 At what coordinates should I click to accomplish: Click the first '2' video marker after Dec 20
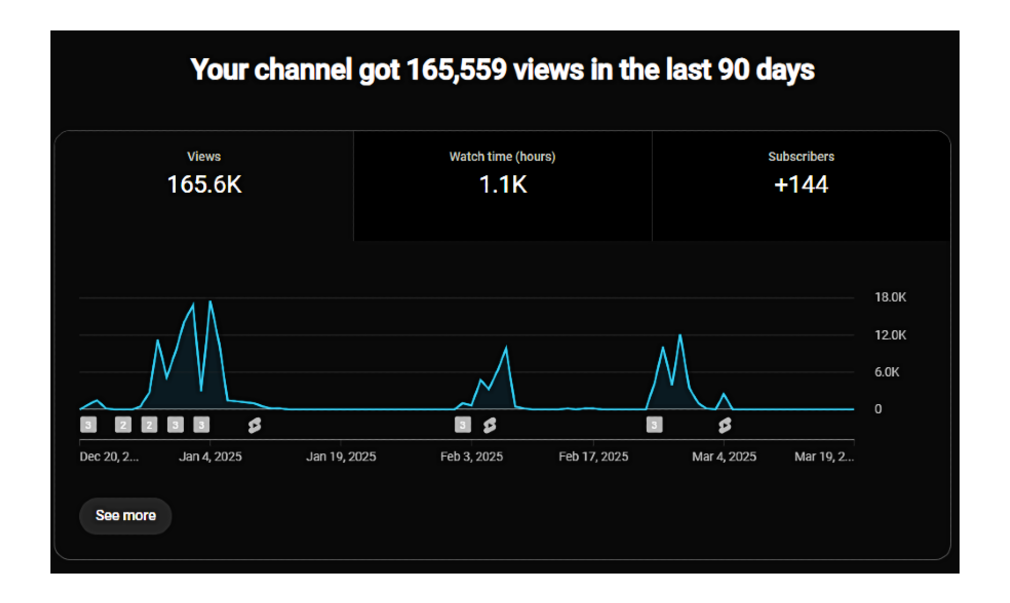(x=123, y=425)
